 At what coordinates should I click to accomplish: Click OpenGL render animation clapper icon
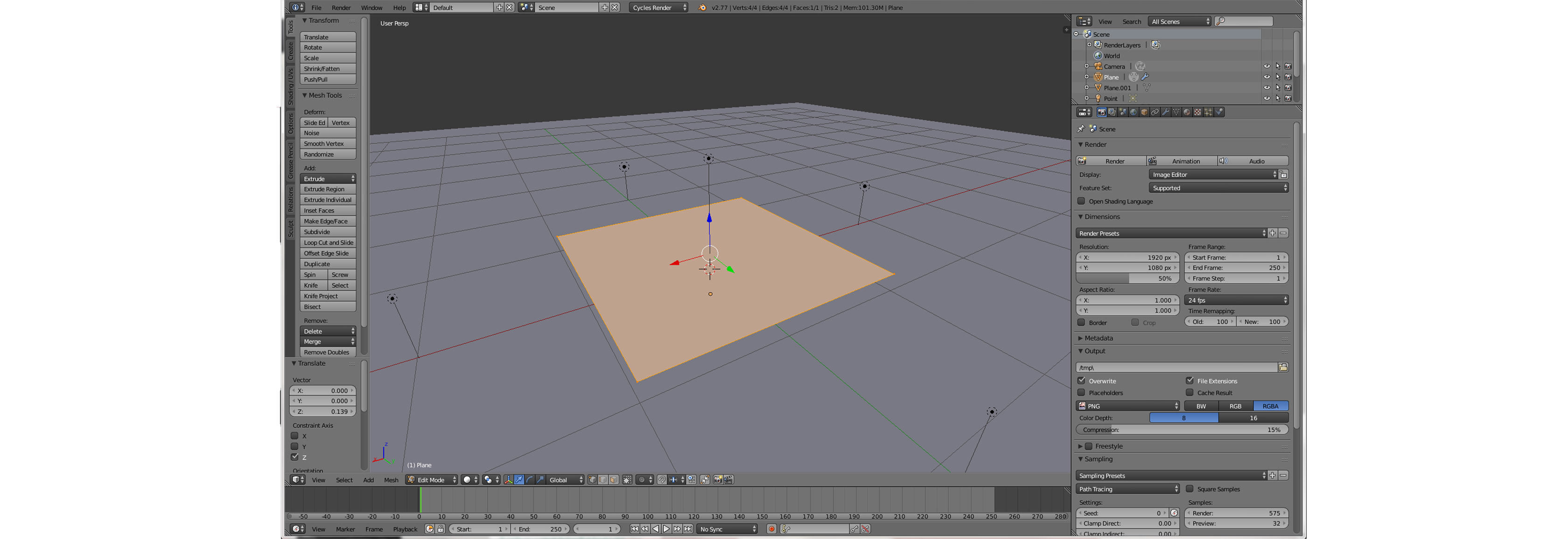pyautogui.click(x=728, y=480)
